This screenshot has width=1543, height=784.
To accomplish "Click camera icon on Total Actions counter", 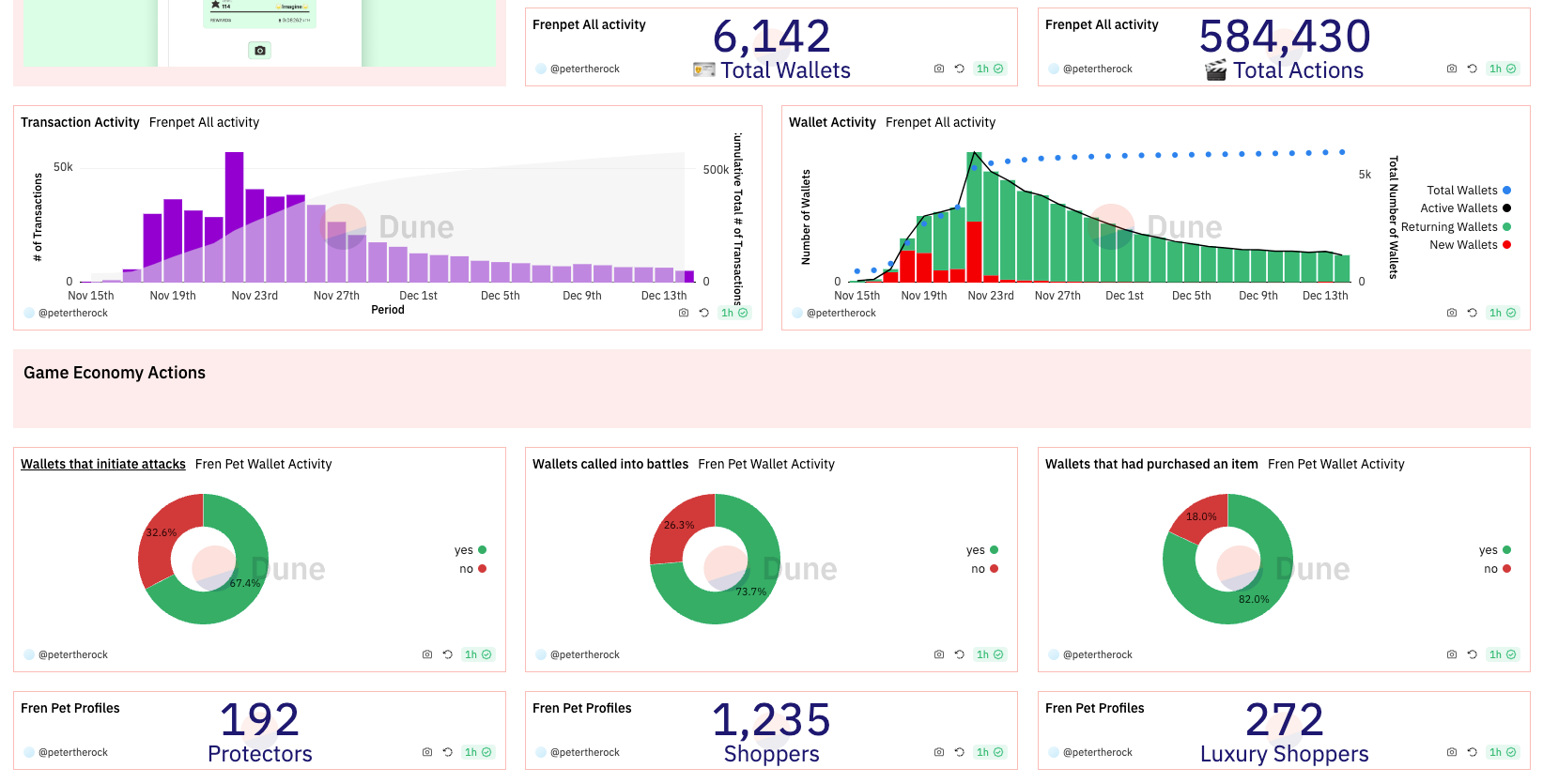I will [x=1452, y=69].
